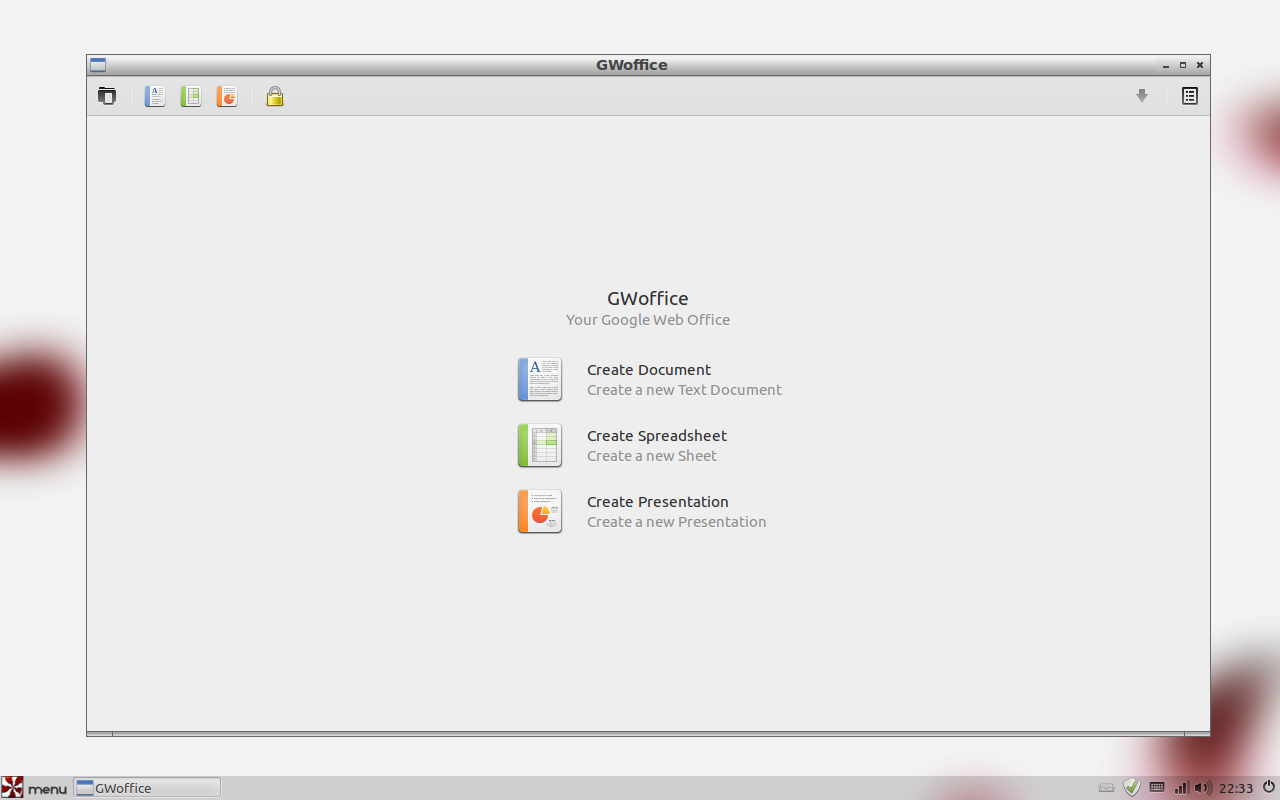Maximize the GWoffice window
1280x800 pixels.
(1183, 65)
